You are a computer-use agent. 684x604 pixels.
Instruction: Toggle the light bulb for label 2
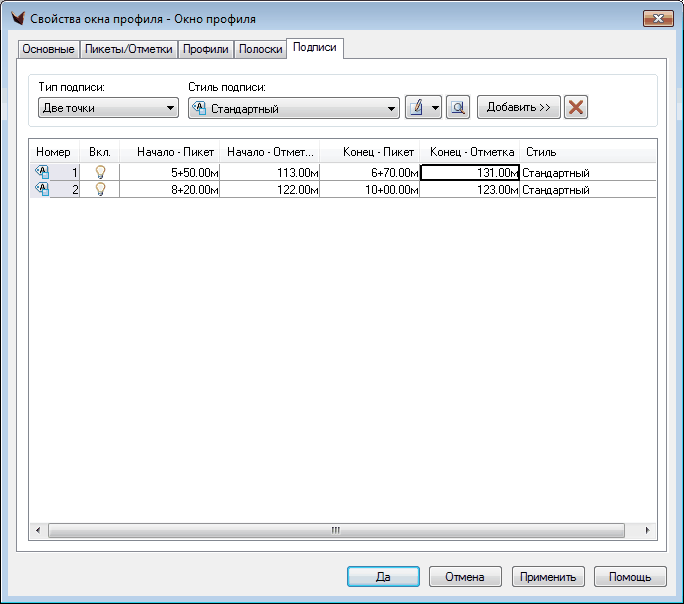tap(100, 189)
